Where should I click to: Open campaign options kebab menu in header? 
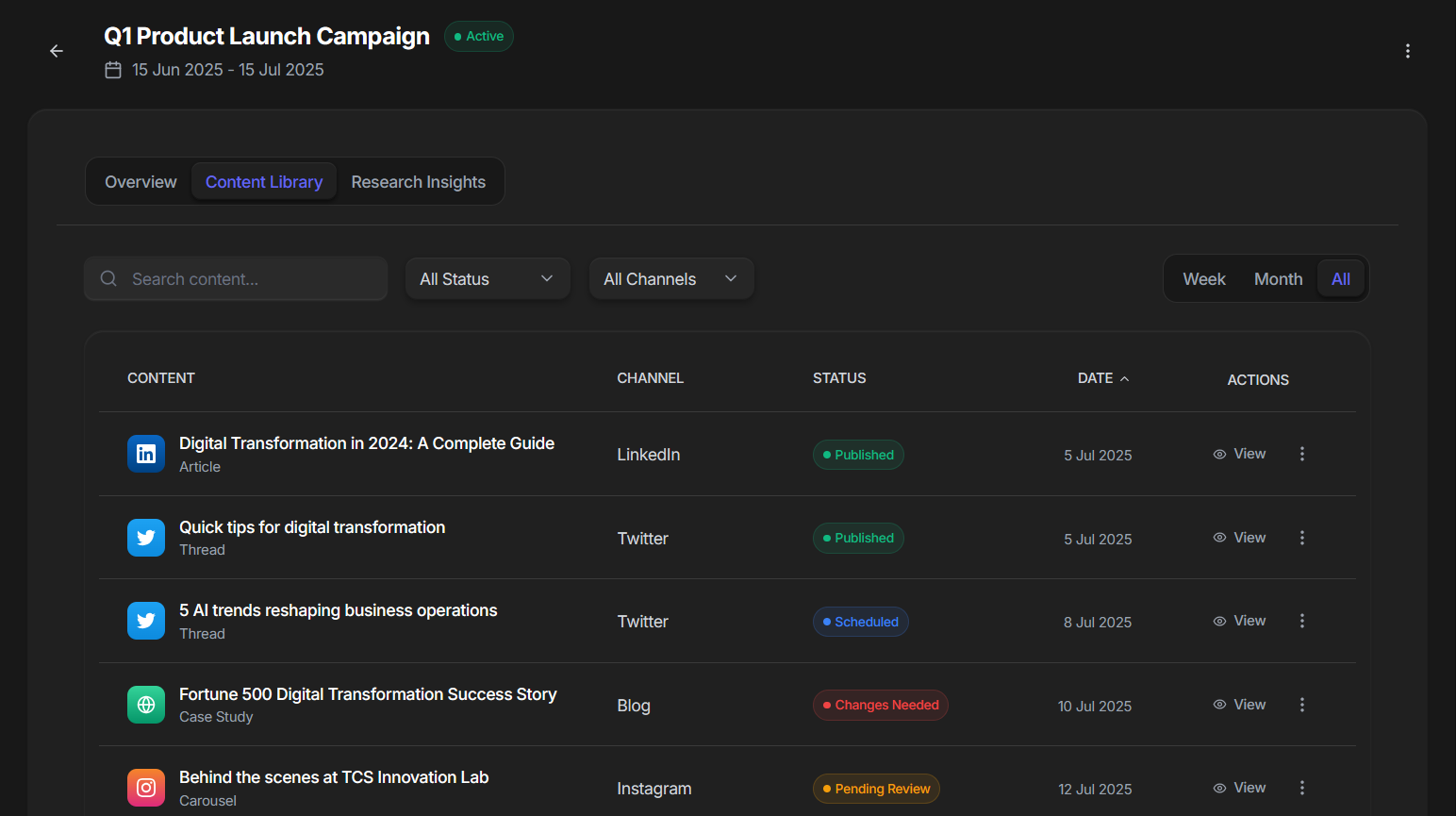pyautogui.click(x=1407, y=51)
